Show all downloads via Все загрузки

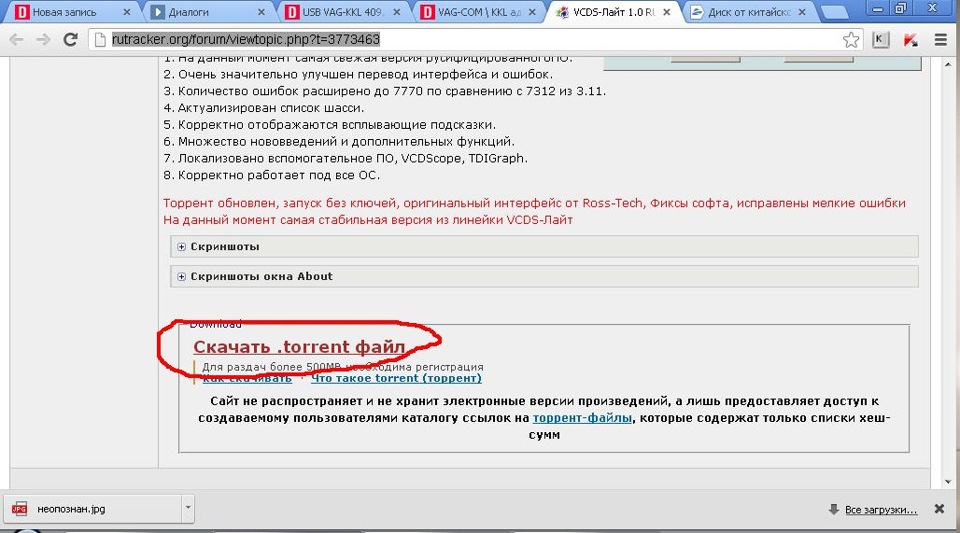[x=880, y=510]
